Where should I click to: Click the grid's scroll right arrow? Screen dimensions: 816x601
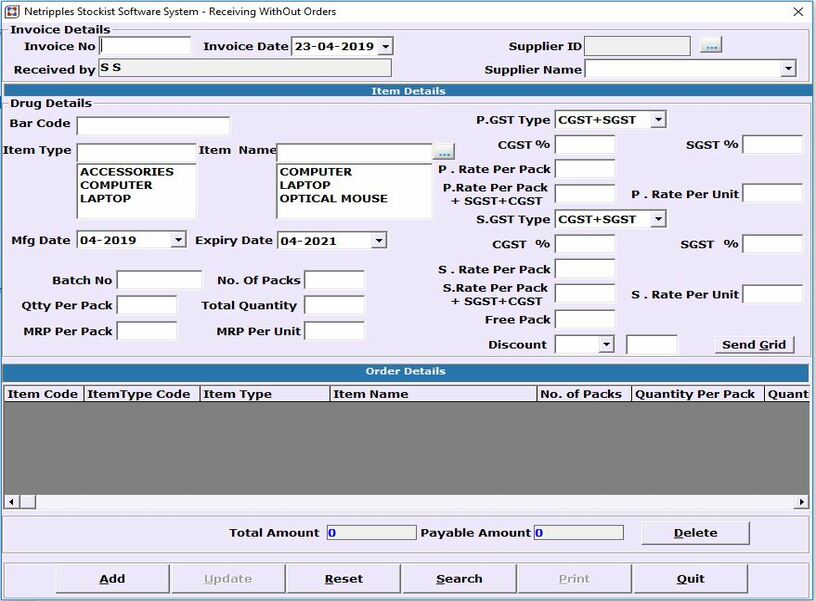801,502
